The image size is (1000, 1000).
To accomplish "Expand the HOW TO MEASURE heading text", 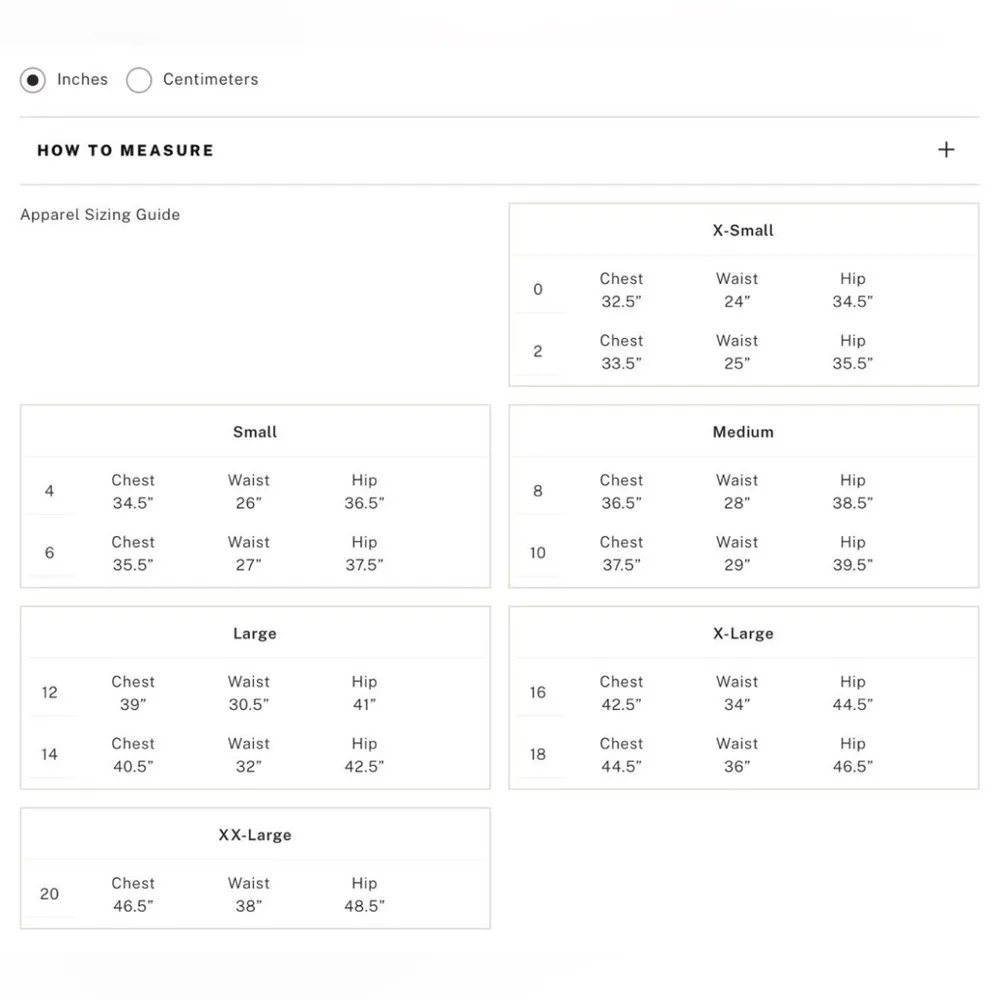I will click(x=125, y=151).
